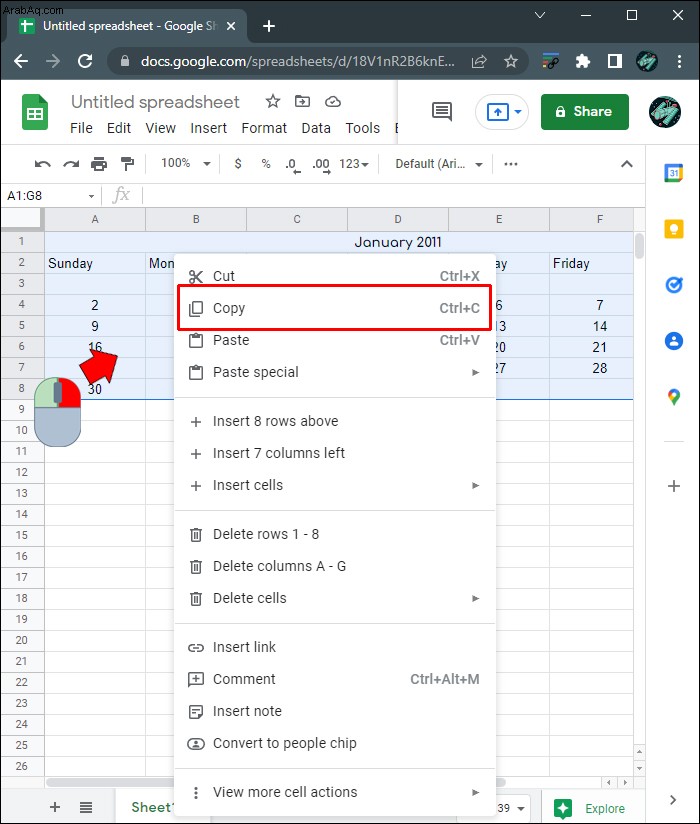Open the Format menu
700x824 pixels.
point(264,128)
